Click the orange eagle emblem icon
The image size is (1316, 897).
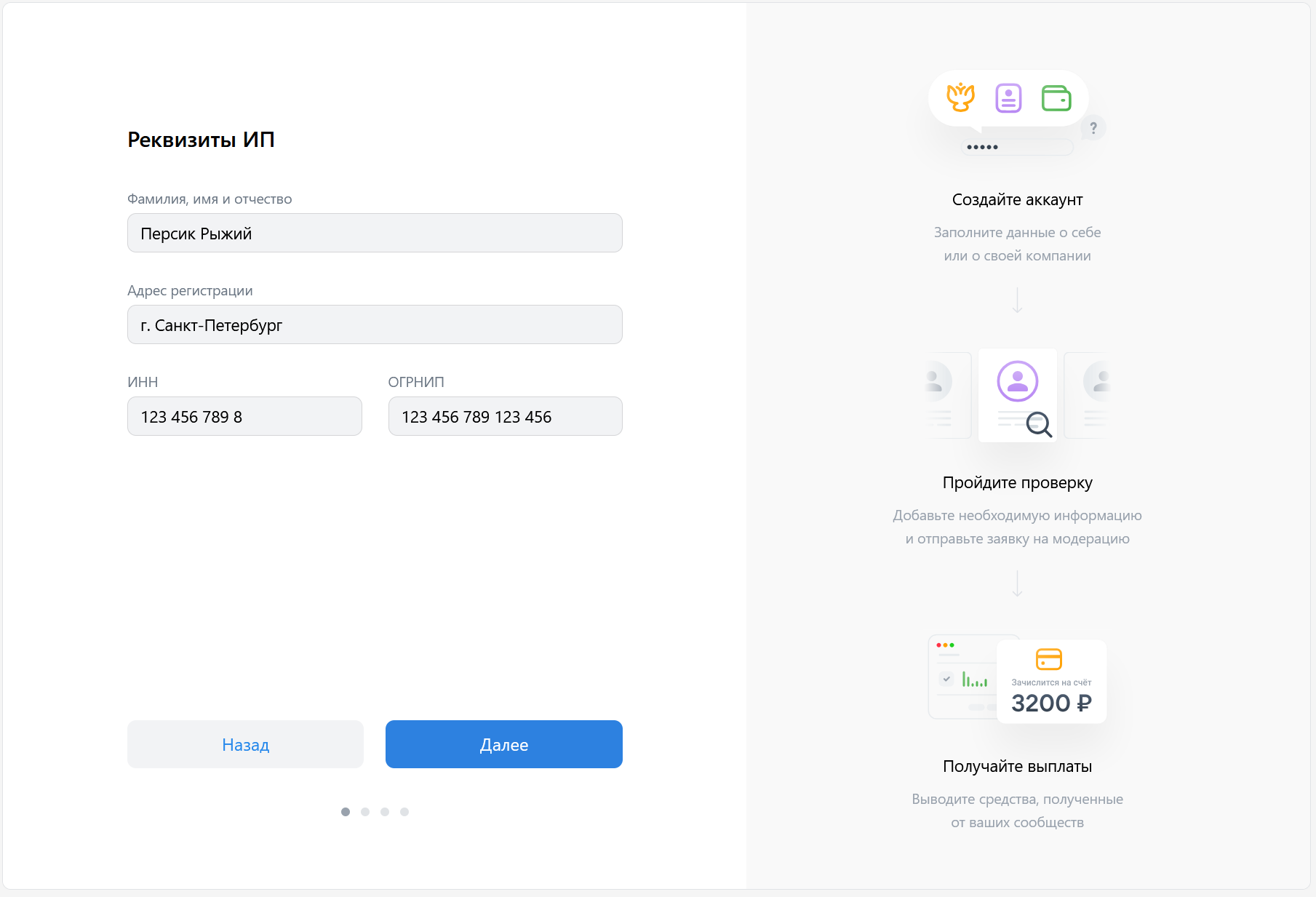960,97
